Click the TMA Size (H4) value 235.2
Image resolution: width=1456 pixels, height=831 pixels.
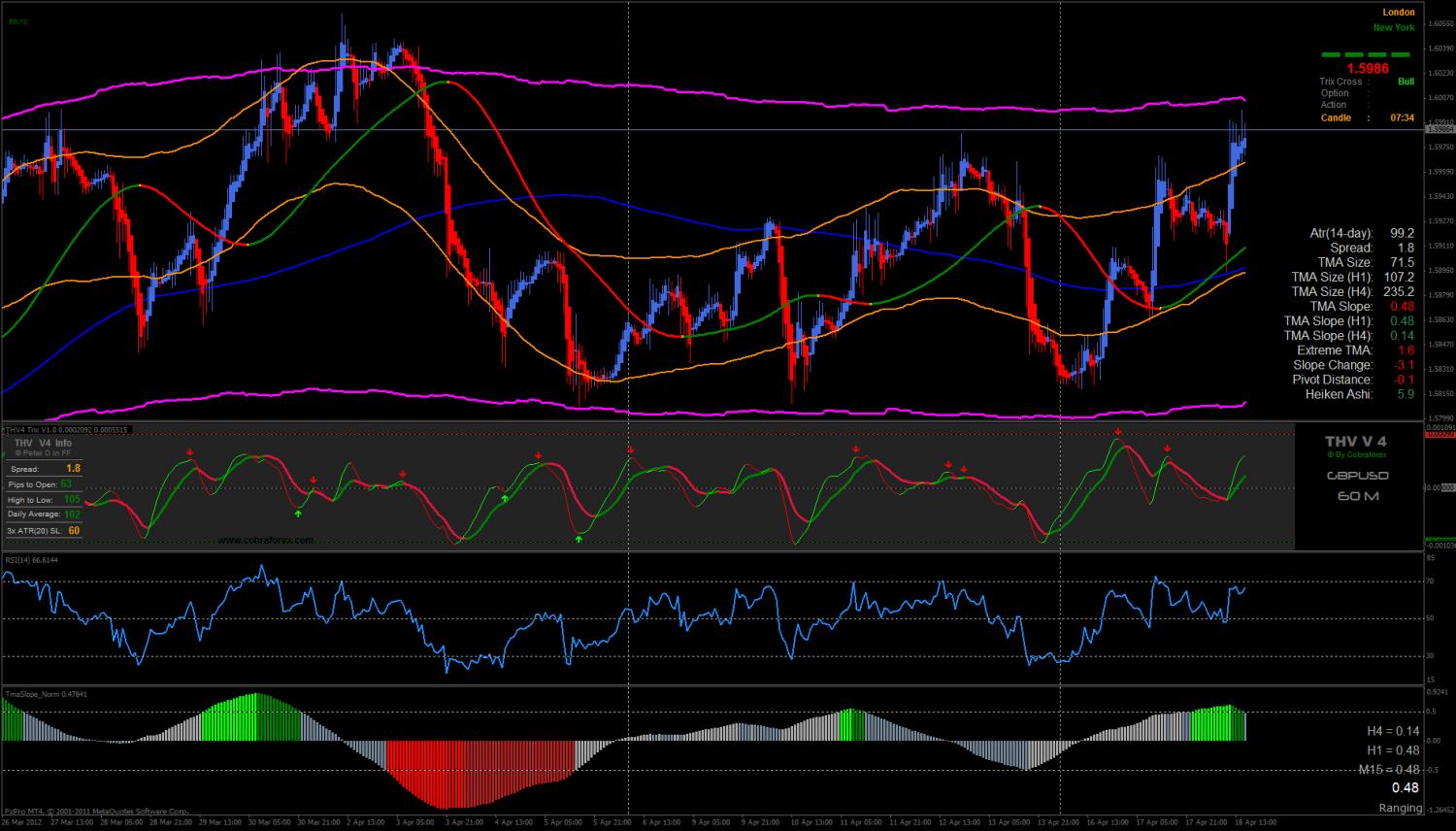point(1399,291)
